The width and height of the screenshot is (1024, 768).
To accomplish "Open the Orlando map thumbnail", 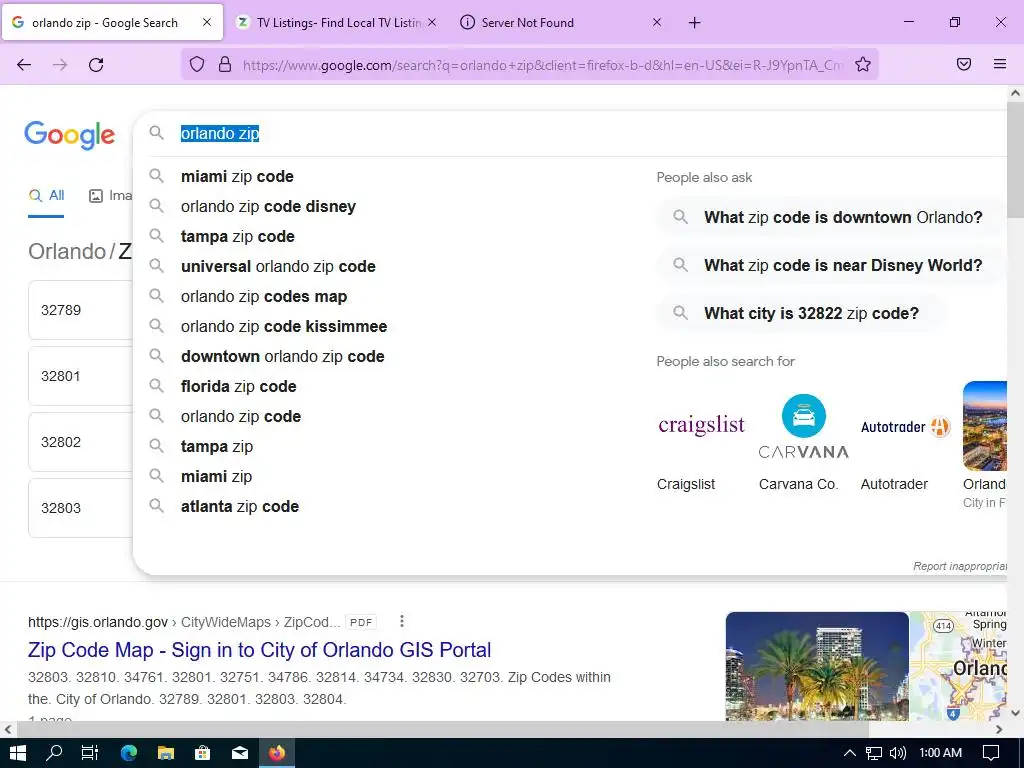I will pyautogui.click(x=959, y=666).
